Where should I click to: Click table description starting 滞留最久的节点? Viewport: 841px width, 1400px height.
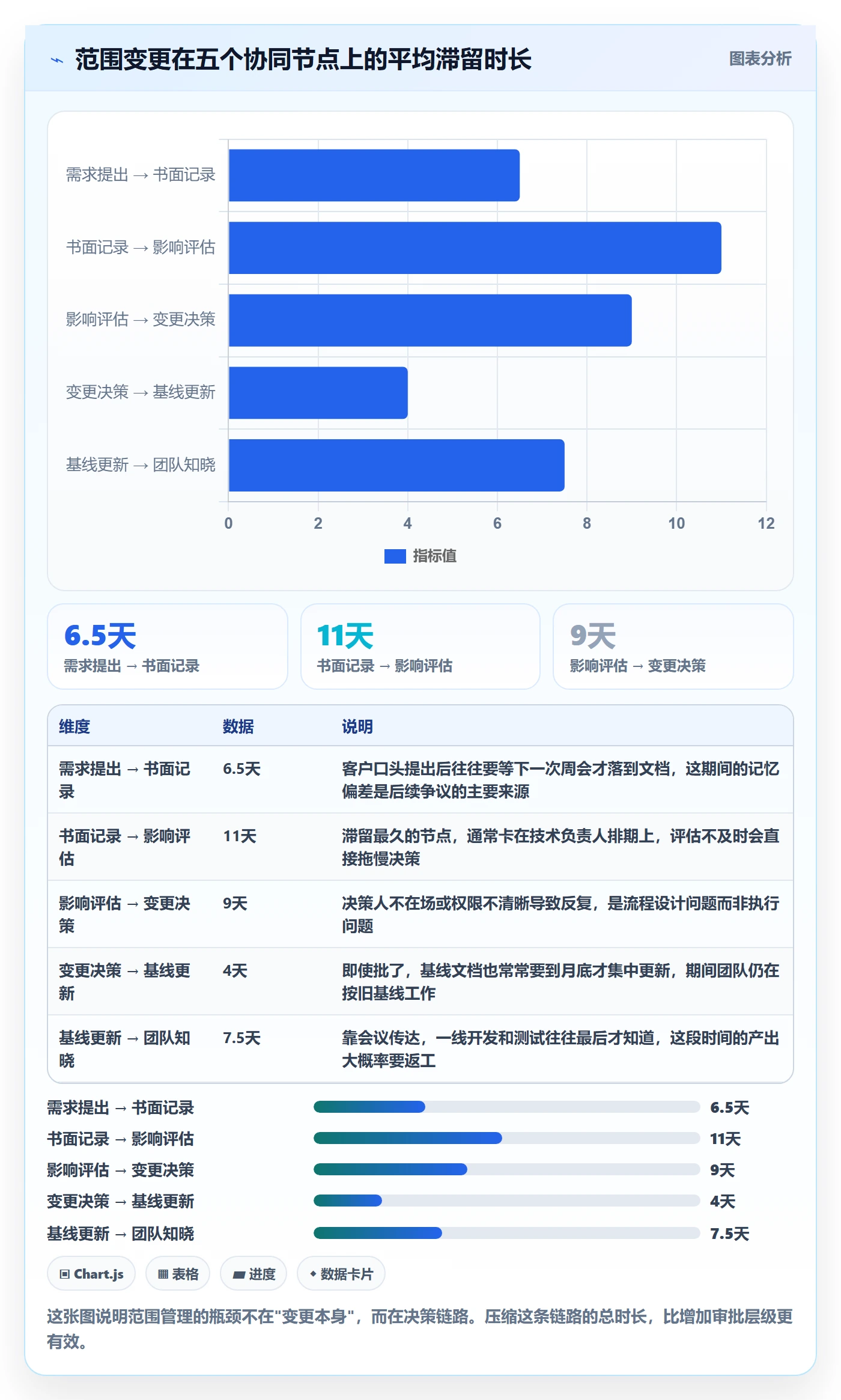click(x=560, y=847)
